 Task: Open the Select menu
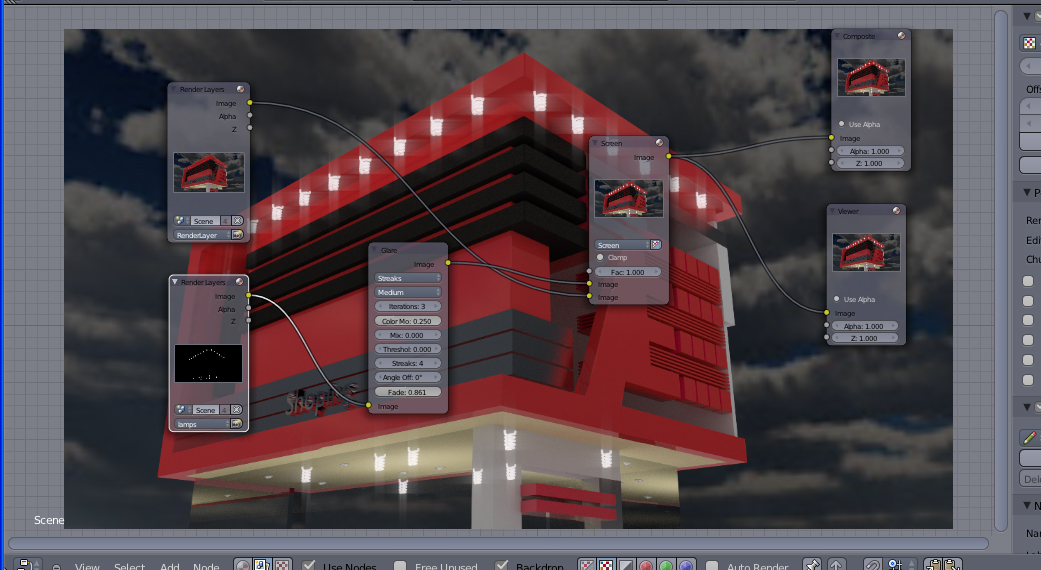(129, 566)
